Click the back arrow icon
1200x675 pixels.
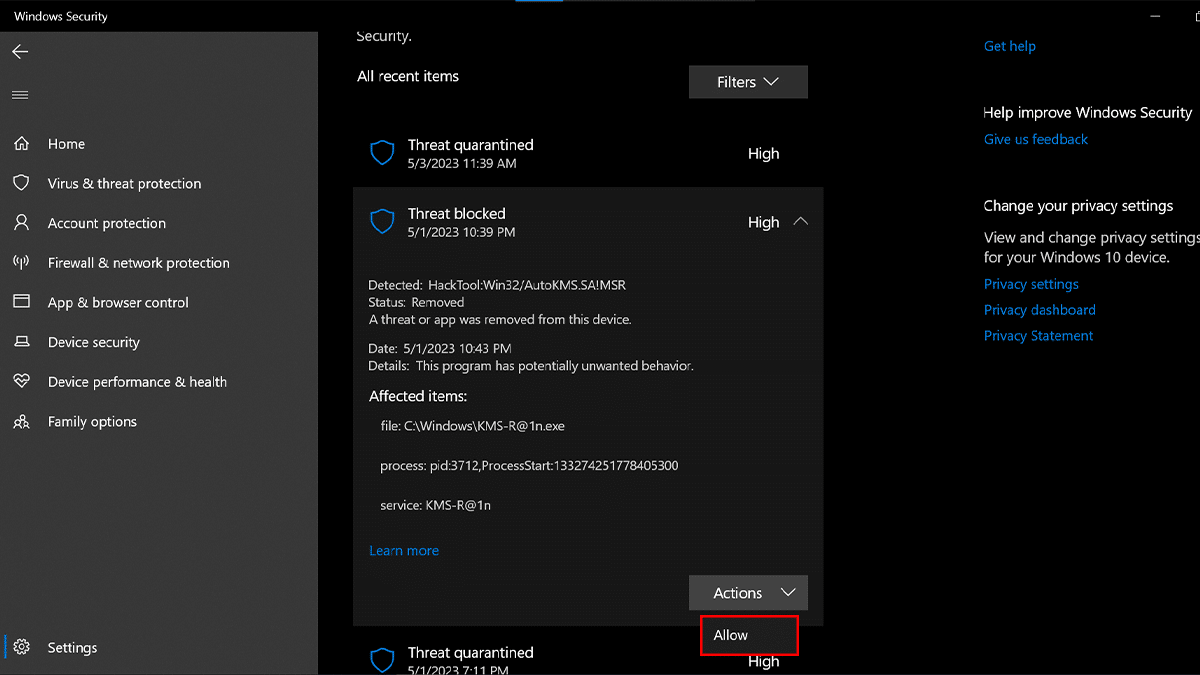click(20, 52)
